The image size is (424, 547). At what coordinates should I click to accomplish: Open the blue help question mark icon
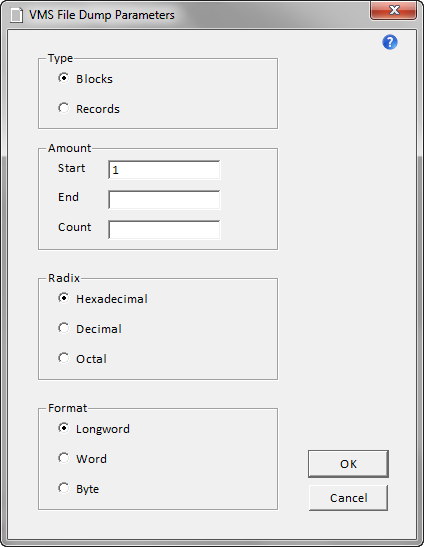390,42
